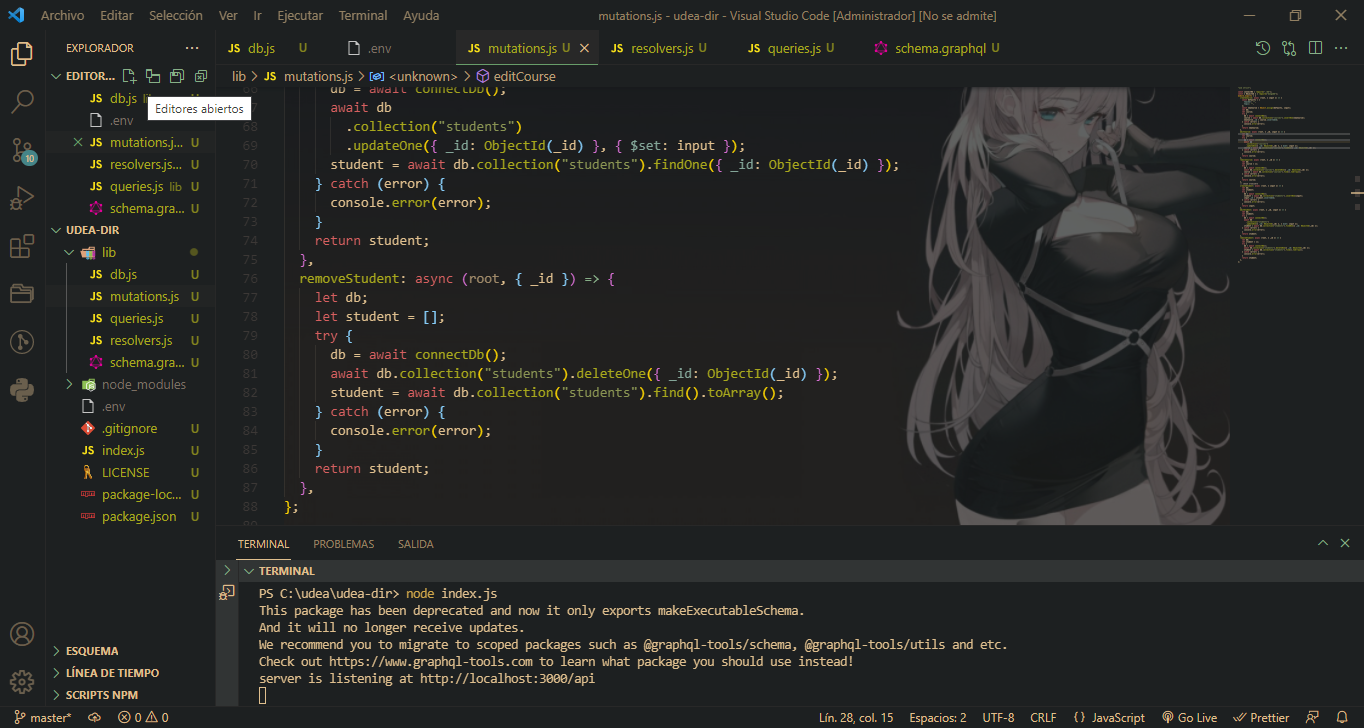Open http://localhost:3000/api link in terminal
The width and height of the screenshot is (1364, 728).
point(508,679)
